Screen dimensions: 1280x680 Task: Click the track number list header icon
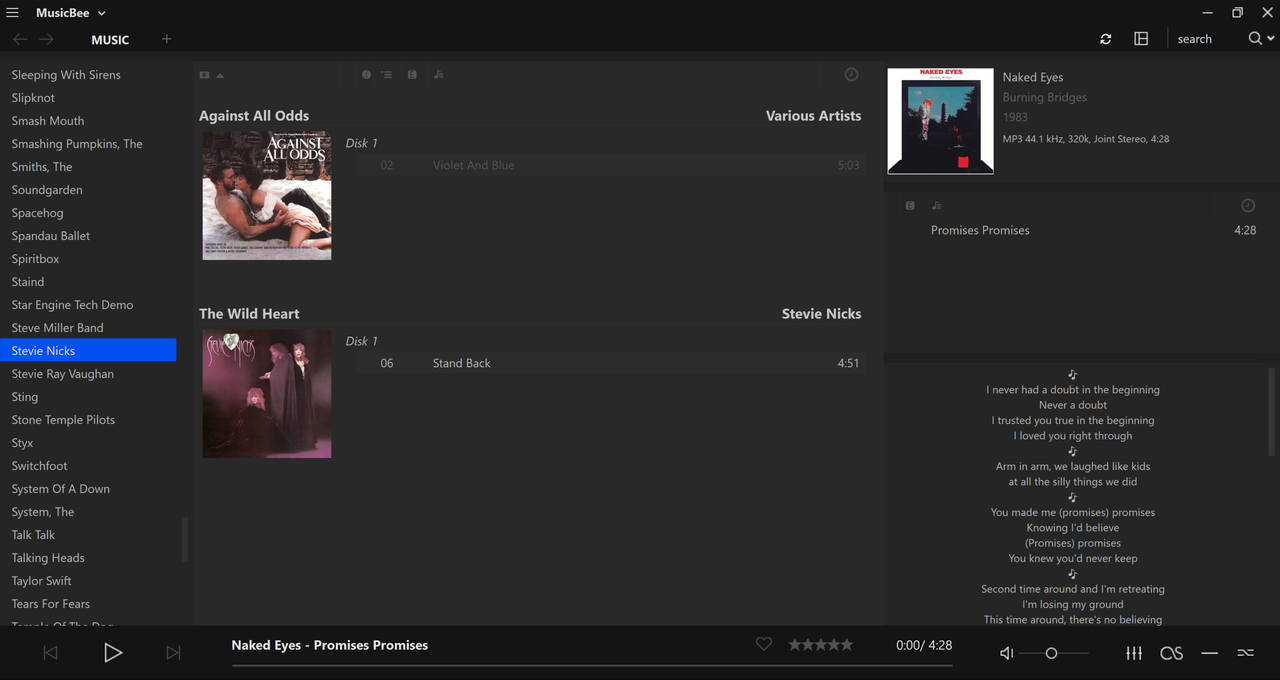click(387, 75)
